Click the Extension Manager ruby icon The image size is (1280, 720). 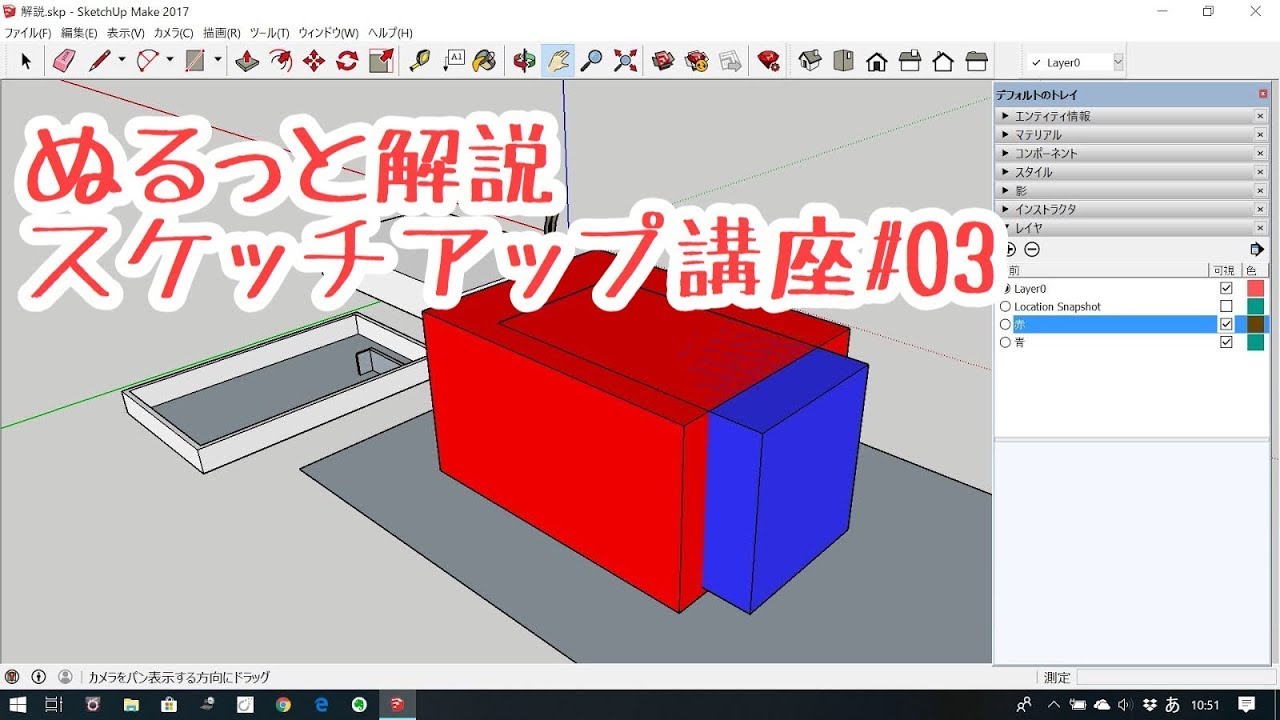768,62
